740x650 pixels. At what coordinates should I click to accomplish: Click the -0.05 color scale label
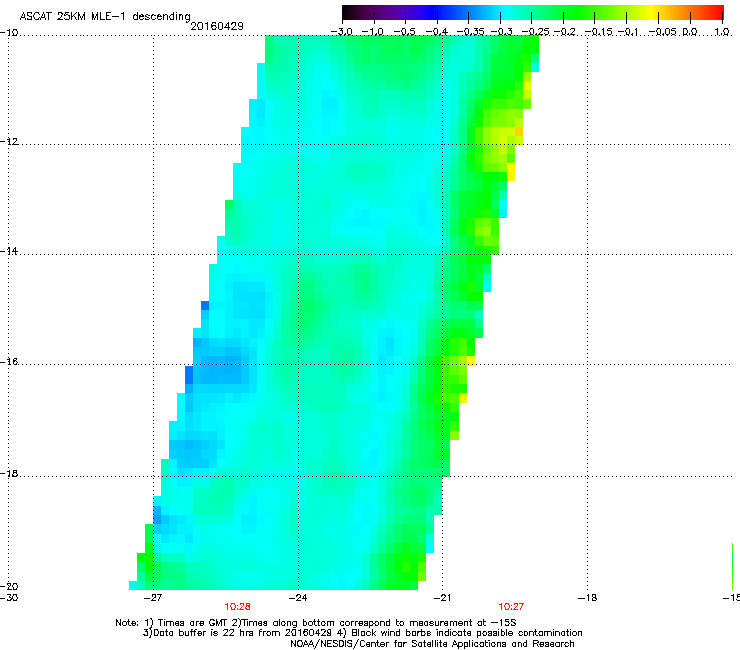click(x=663, y=32)
